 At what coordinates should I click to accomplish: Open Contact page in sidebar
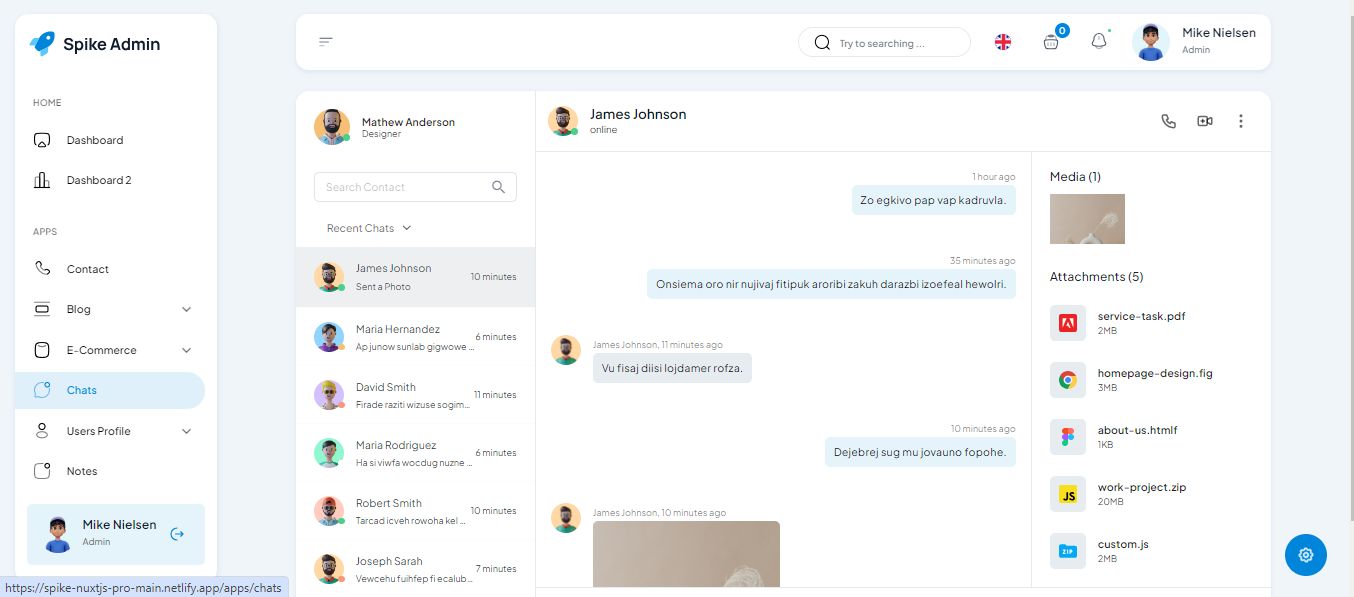(x=87, y=269)
